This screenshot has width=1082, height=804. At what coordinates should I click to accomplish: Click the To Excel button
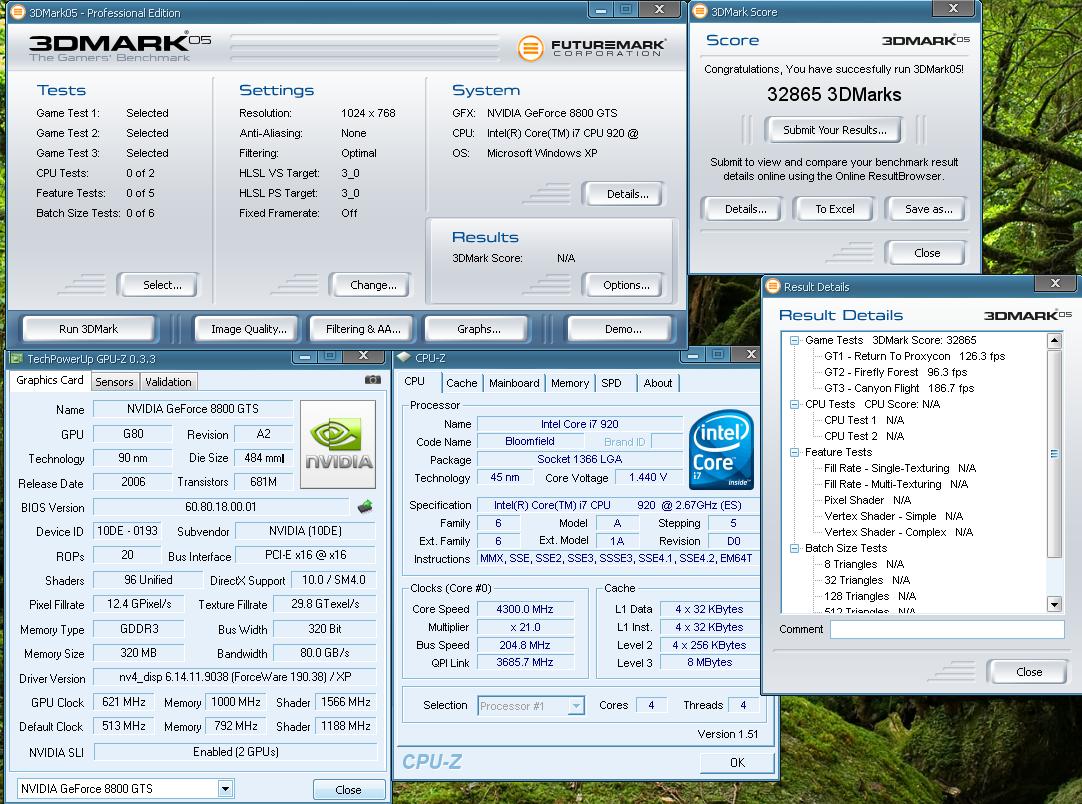click(x=834, y=209)
